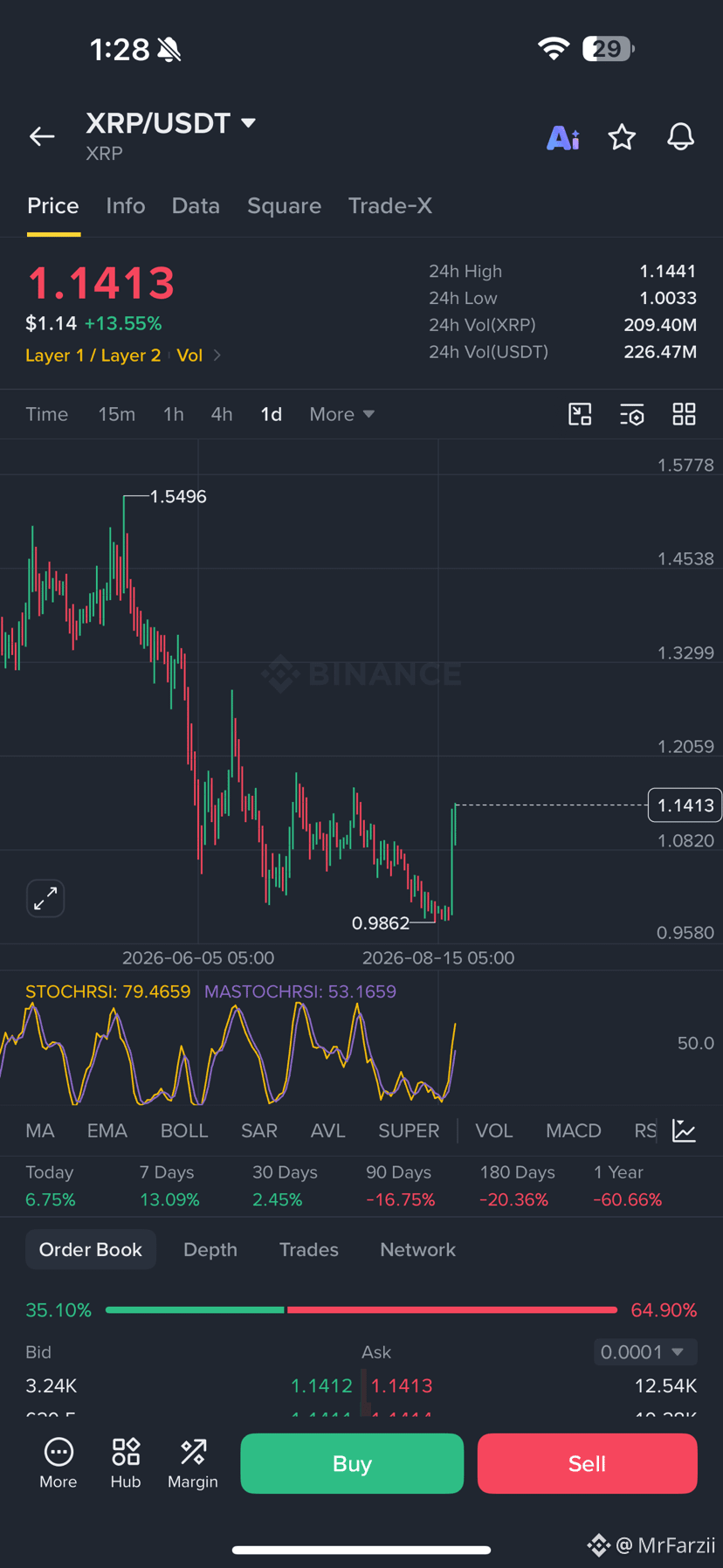The image size is (723, 1568).
Task: Expand Layer 1 / Layer 2 Vol chevron
Action: [x=217, y=356]
